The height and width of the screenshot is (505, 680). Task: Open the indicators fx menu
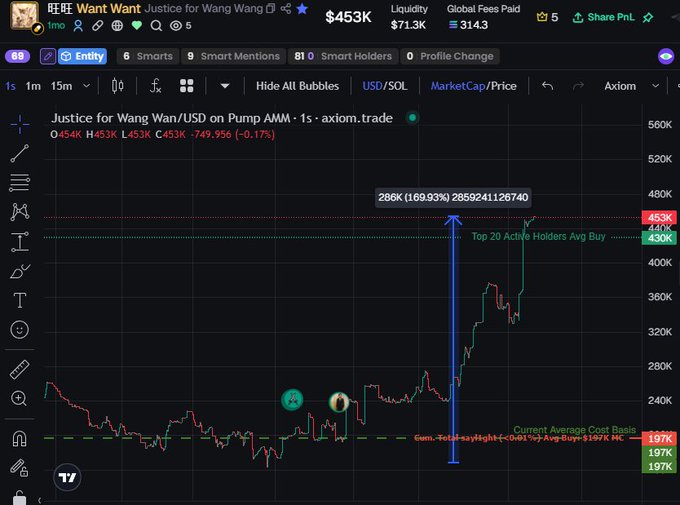tap(155, 86)
